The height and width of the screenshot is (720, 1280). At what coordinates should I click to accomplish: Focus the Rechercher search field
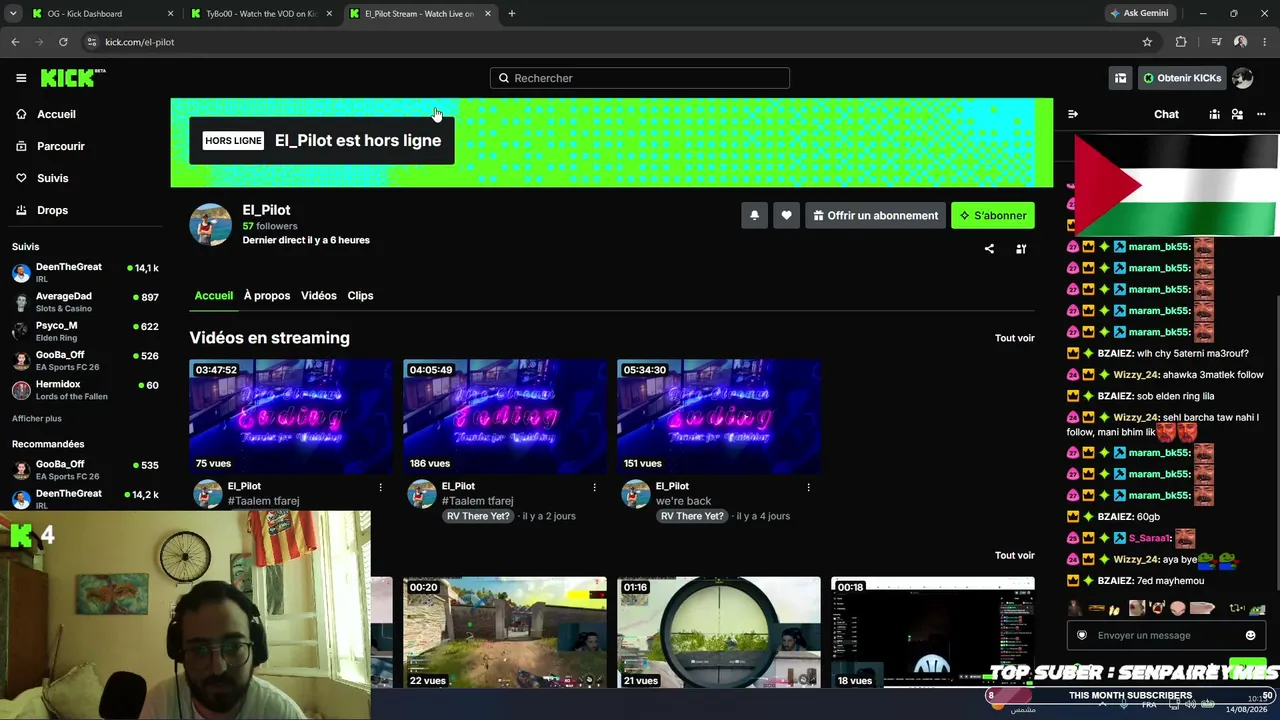pos(640,78)
